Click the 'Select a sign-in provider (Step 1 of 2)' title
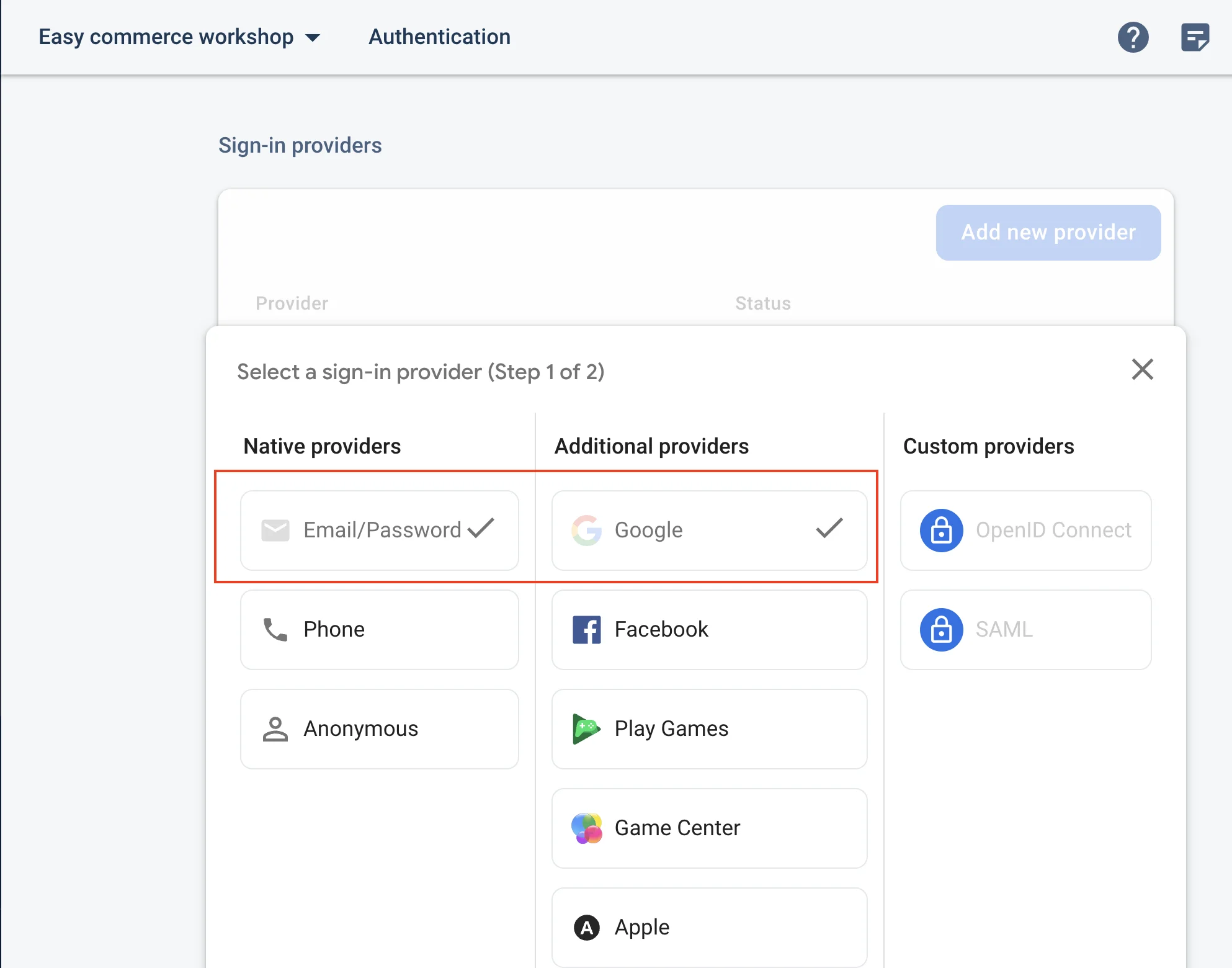Viewport: 1232px width, 968px height. click(x=421, y=372)
